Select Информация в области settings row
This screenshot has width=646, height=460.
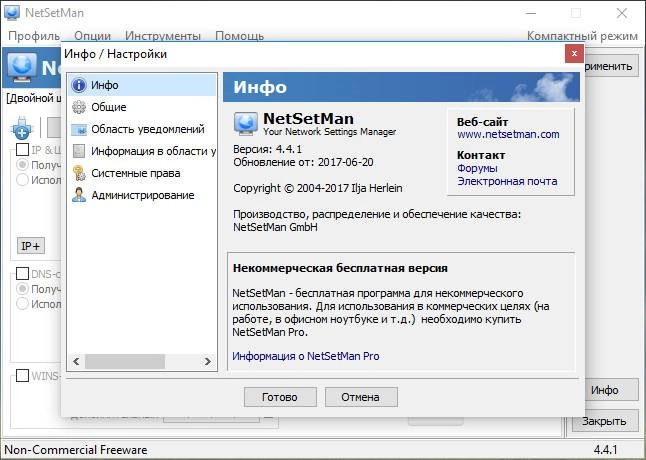click(142, 151)
